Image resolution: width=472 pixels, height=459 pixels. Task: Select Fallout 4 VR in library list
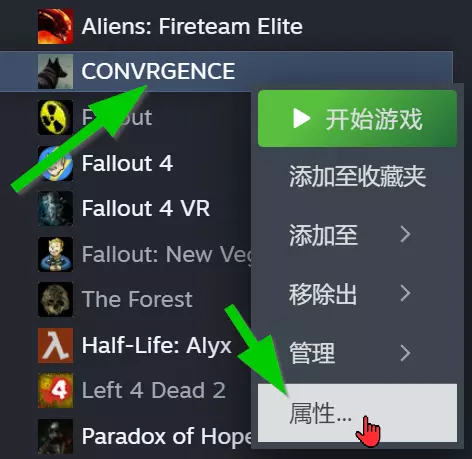(x=146, y=208)
